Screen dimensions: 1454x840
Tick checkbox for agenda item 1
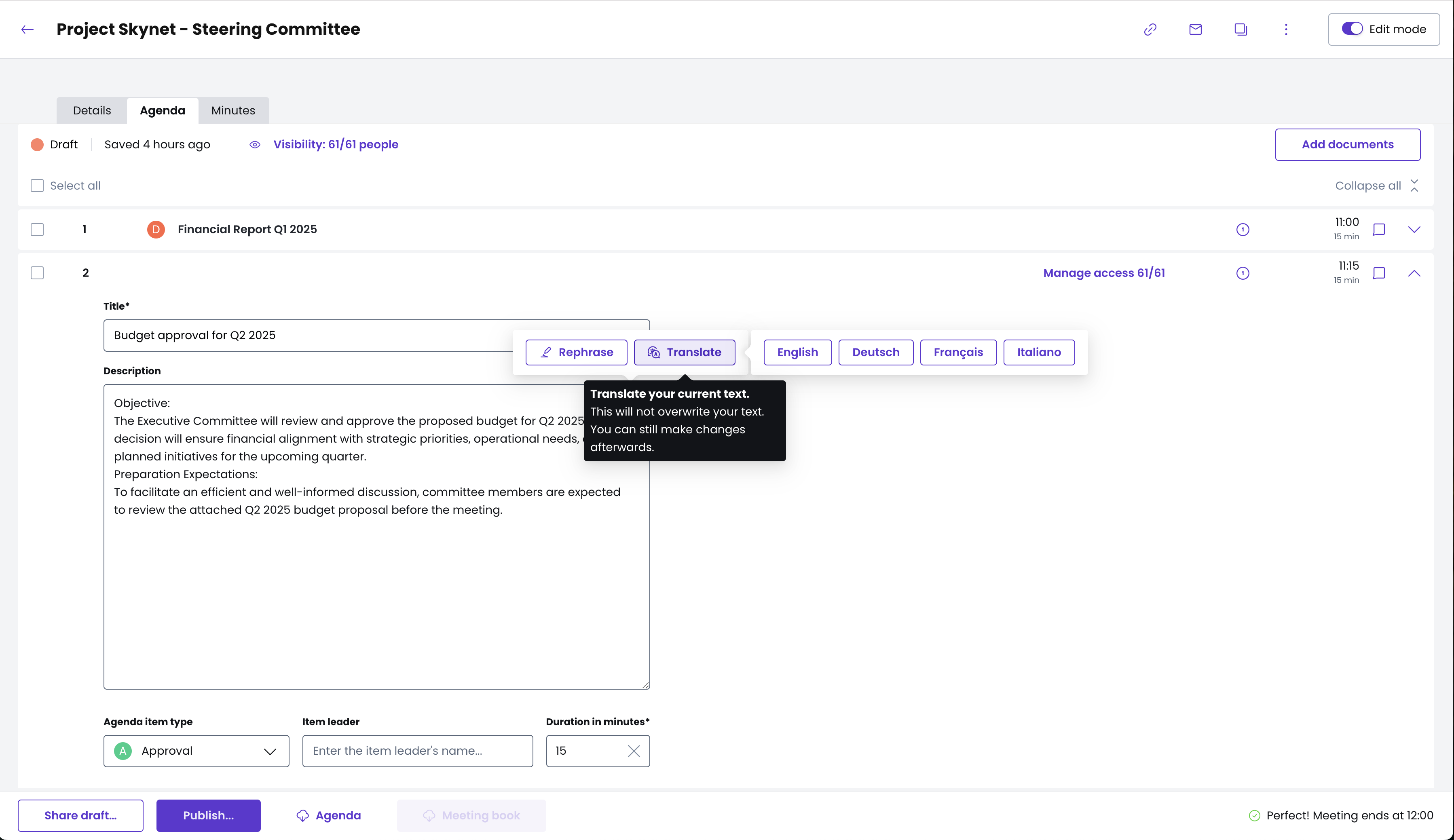38,230
